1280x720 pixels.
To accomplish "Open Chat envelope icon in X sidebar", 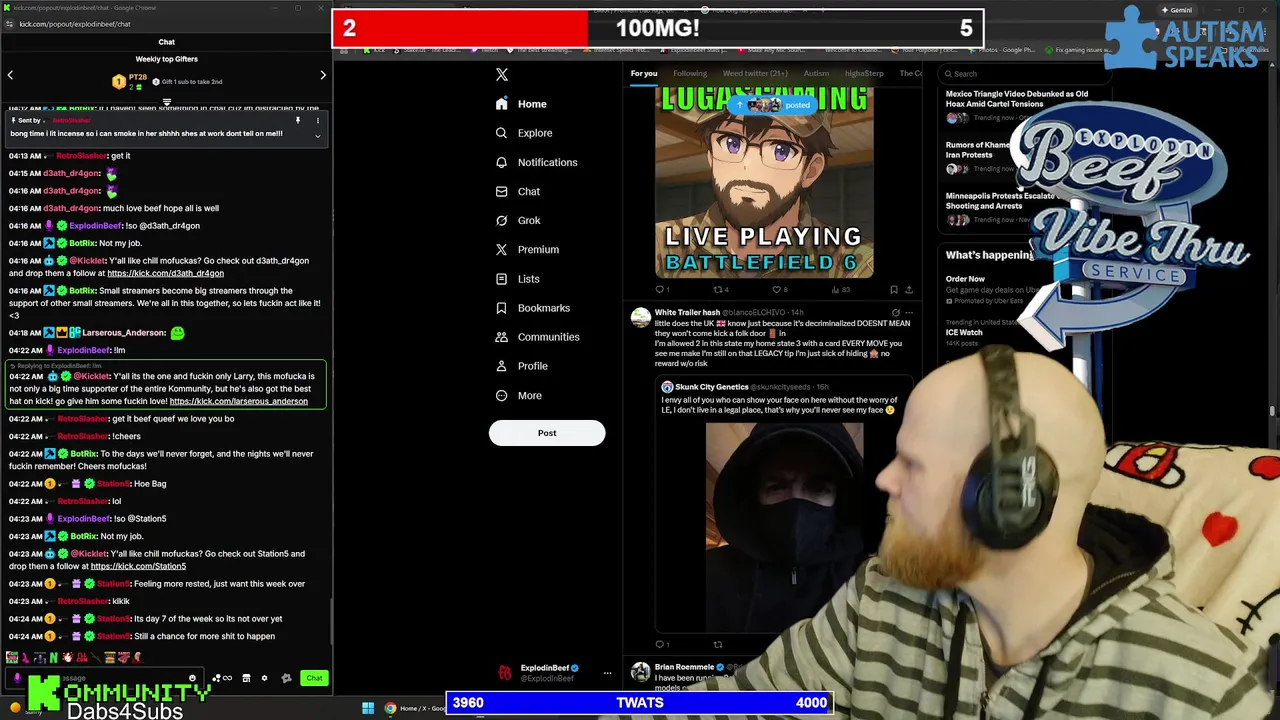I will (x=501, y=191).
